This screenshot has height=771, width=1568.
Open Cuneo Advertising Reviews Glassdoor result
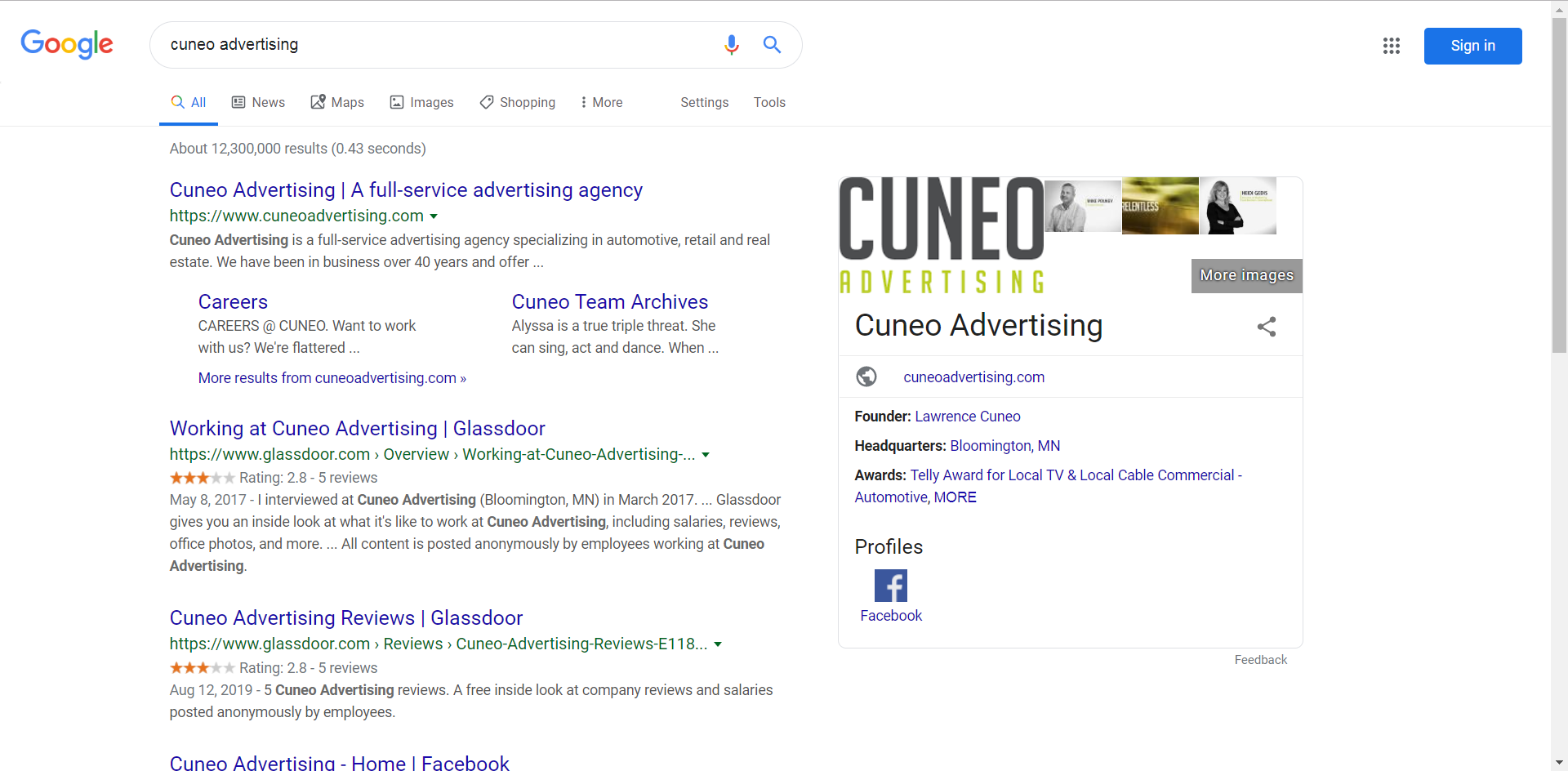(346, 618)
